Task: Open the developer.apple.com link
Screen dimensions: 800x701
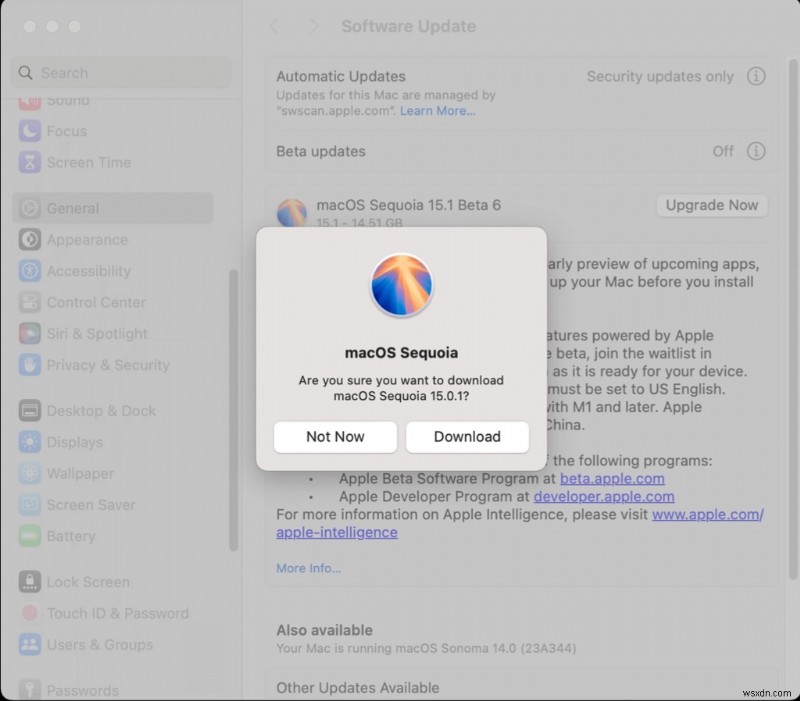Action: pyautogui.click(x=604, y=496)
